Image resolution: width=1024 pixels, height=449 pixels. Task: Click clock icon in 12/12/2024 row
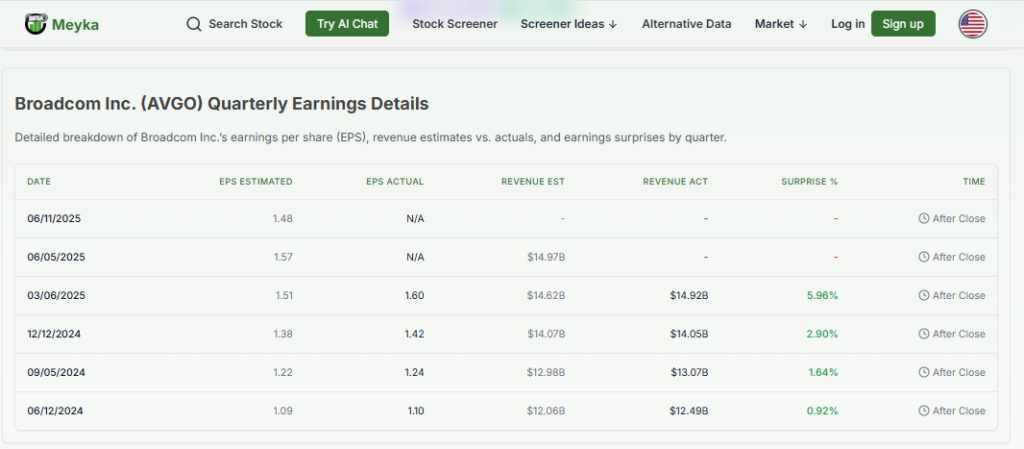[x=923, y=334]
